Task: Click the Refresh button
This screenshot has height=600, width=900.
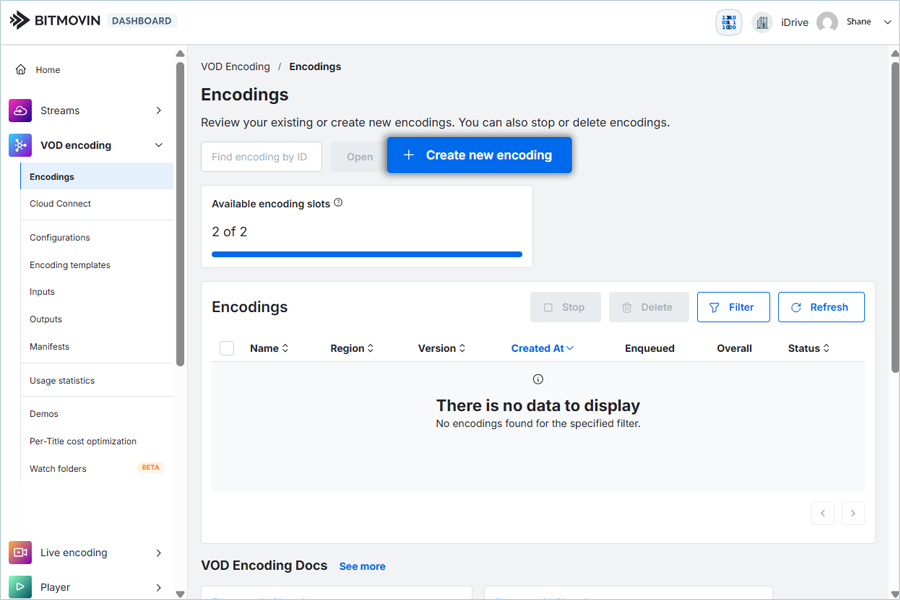Action: click(820, 307)
